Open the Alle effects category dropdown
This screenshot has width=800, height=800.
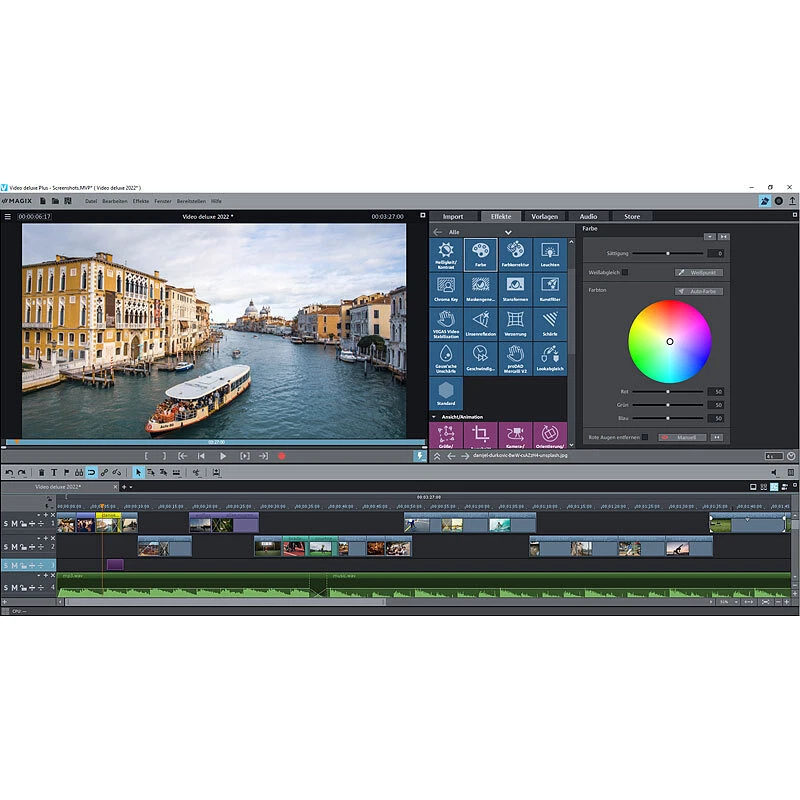point(507,231)
